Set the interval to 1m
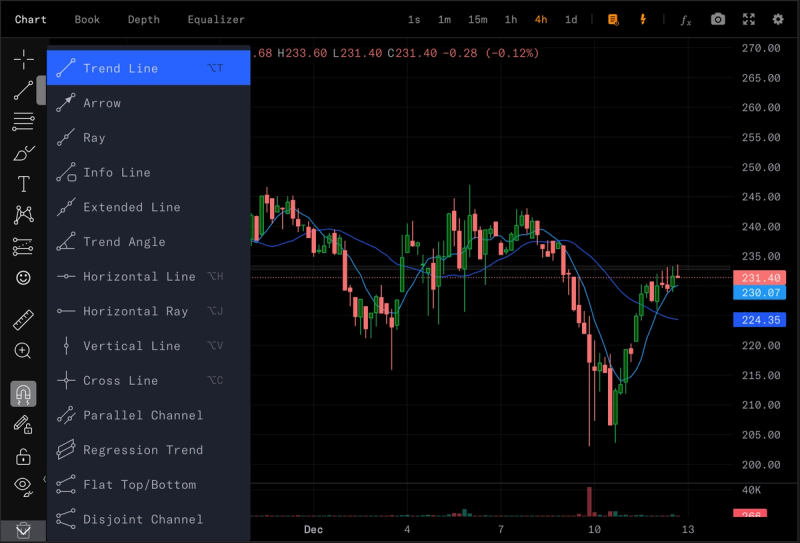800x543 pixels. pos(444,19)
